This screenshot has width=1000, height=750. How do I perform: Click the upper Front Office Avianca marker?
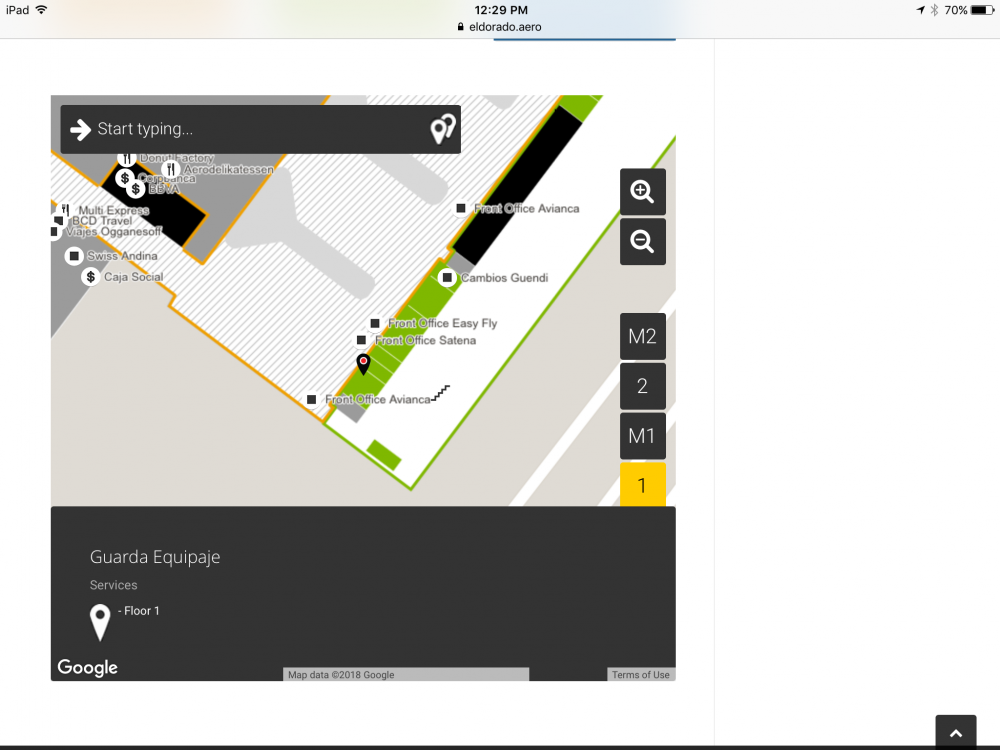pyautogui.click(x=460, y=208)
